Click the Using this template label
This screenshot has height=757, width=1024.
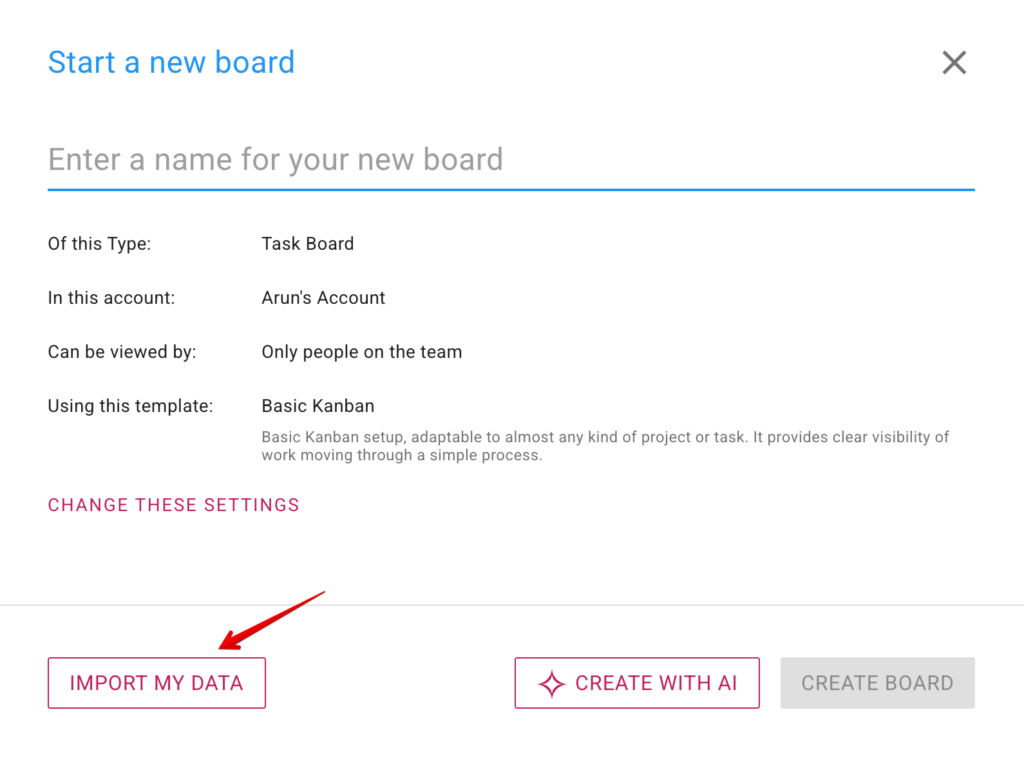coord(130,405)
